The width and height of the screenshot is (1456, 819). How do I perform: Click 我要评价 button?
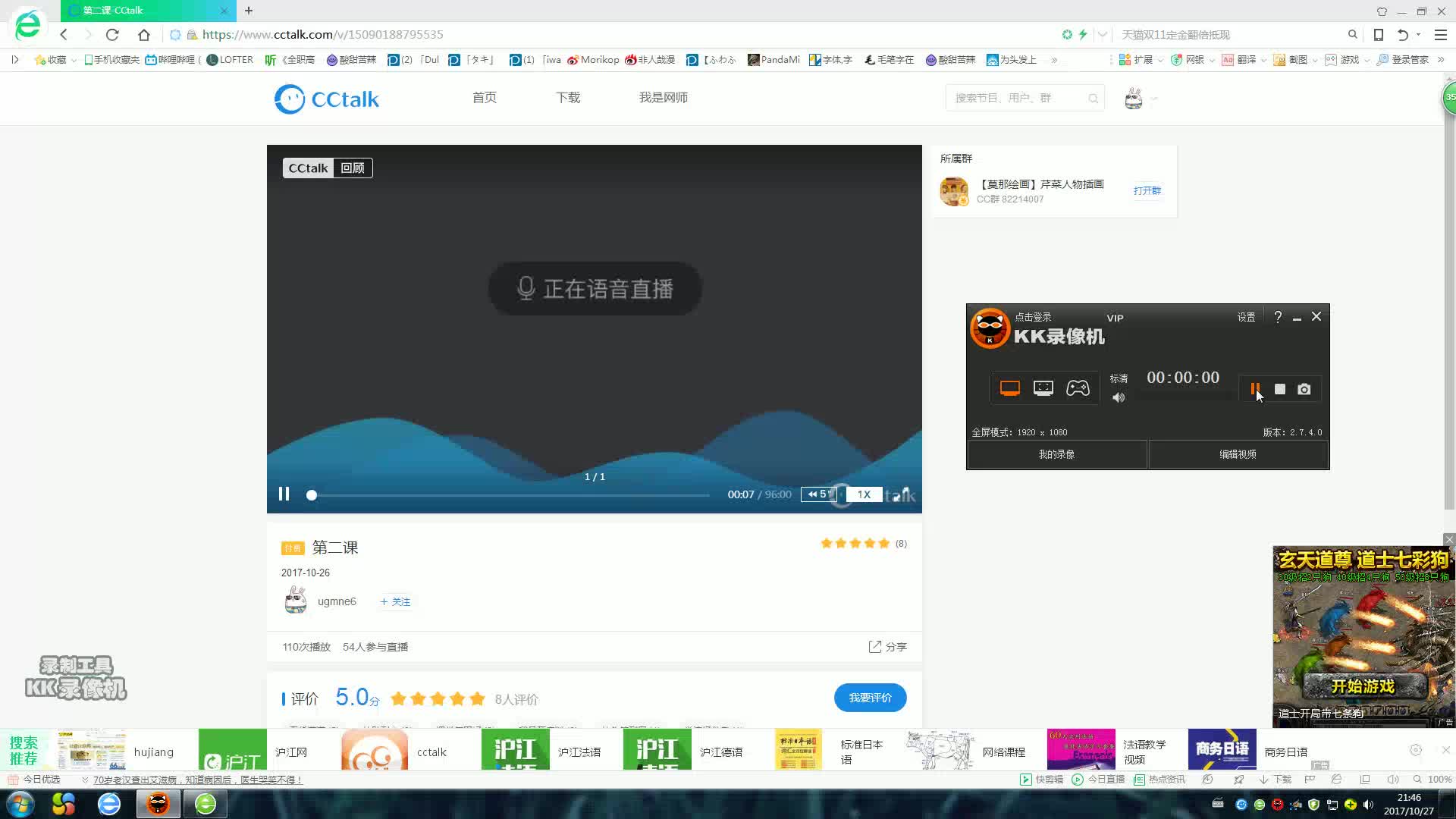point(870,698)
